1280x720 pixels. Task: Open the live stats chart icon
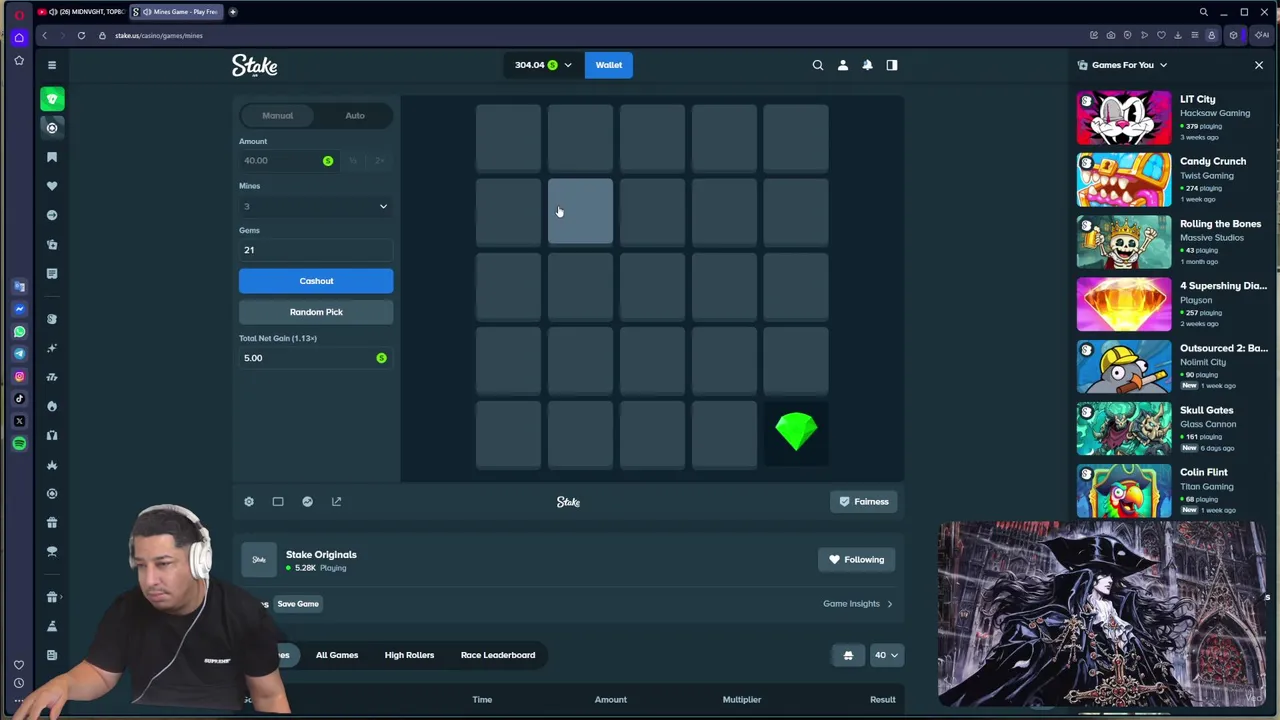pyautogui.click(x=307, y=502)
